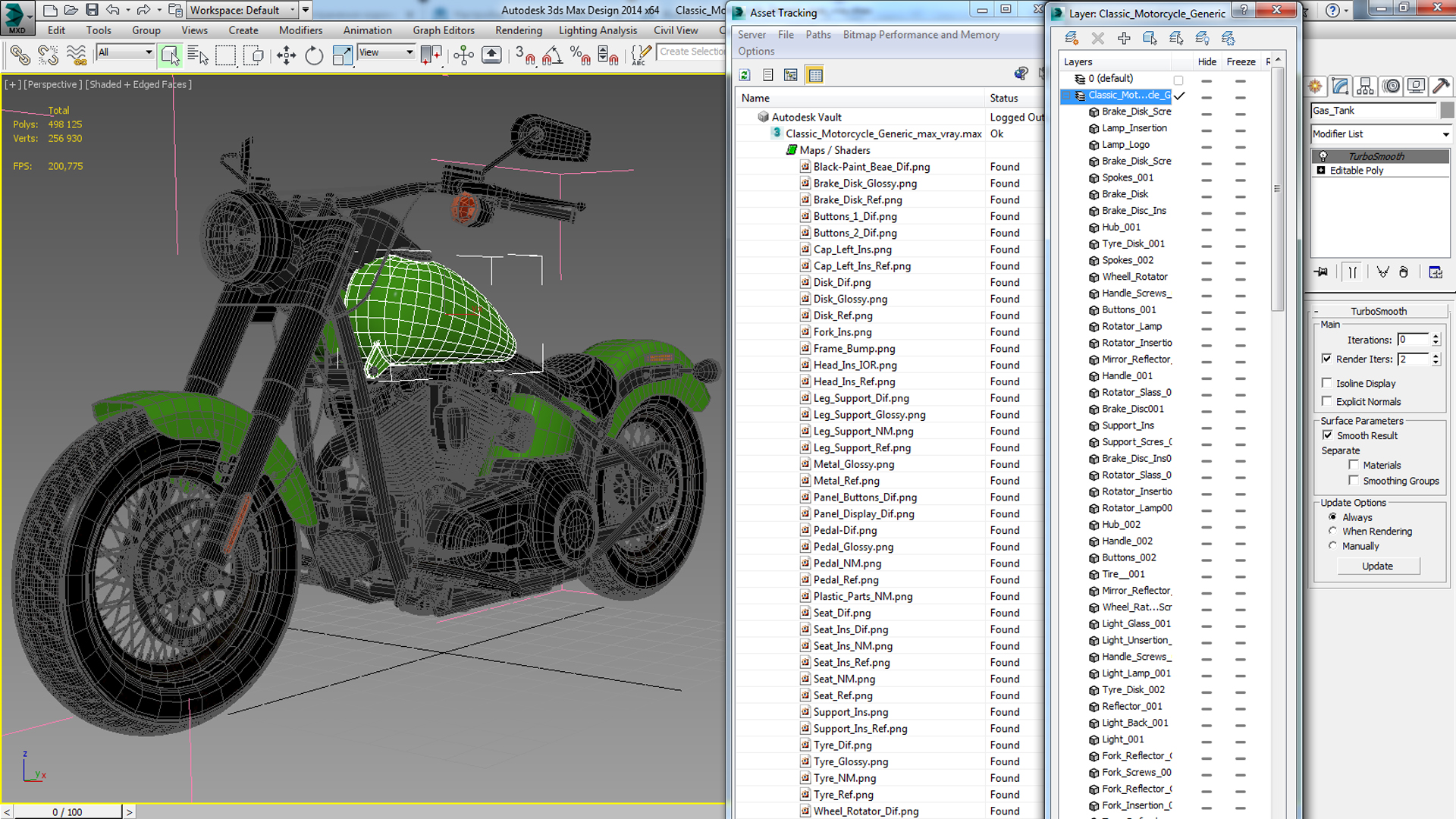
Task: Open the Create command panel tab
Action: (x=1315, y=86)
